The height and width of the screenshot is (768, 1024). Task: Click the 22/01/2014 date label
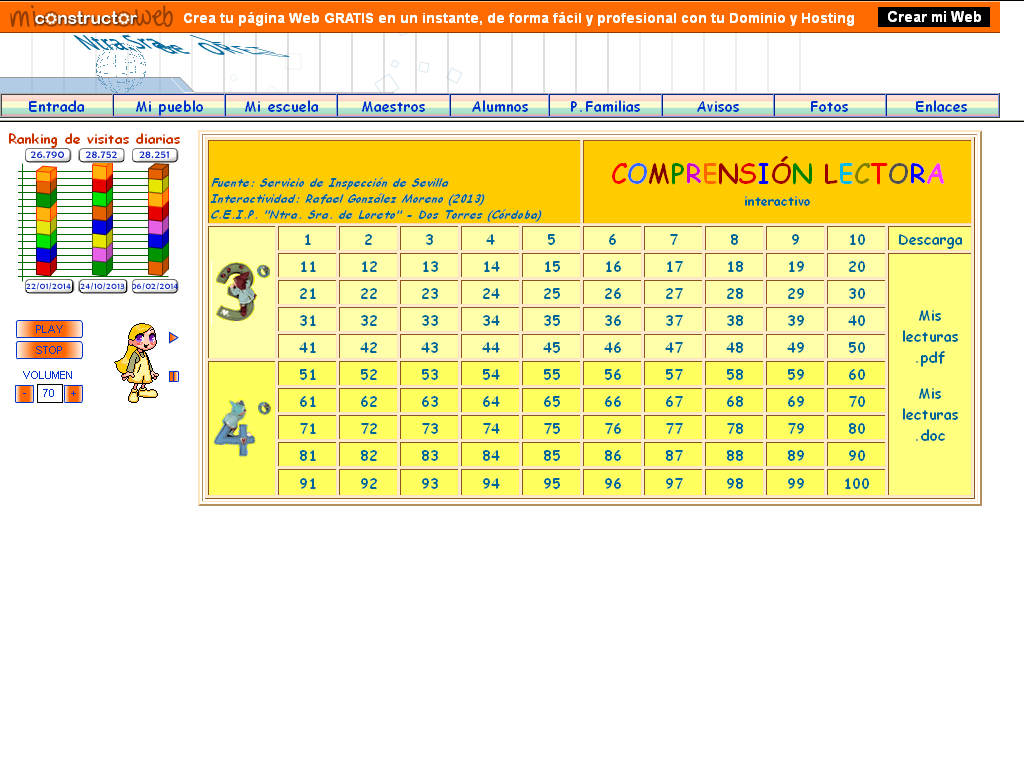click(x=49, y=286)
